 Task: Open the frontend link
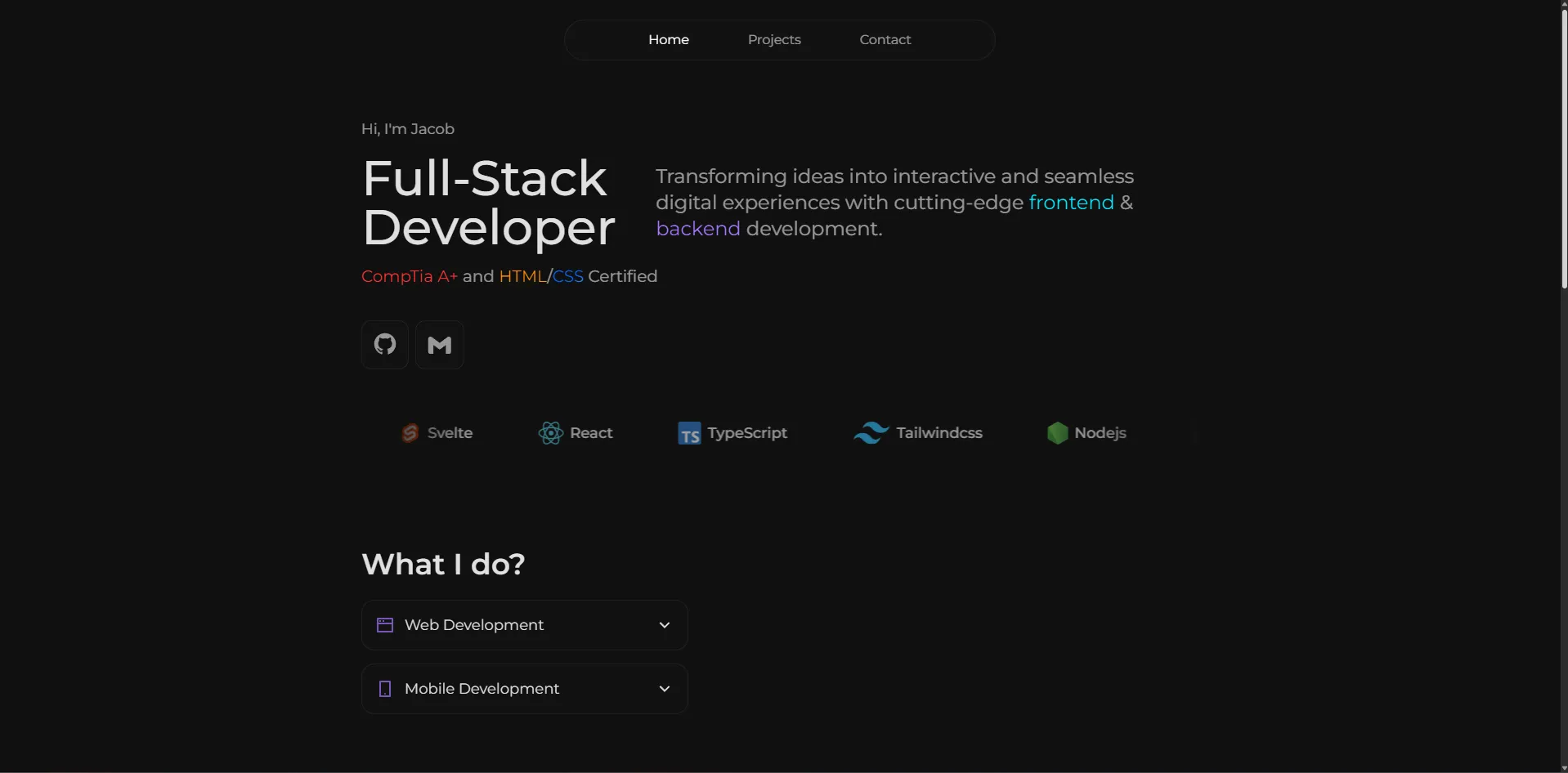tap(1070, 202)
